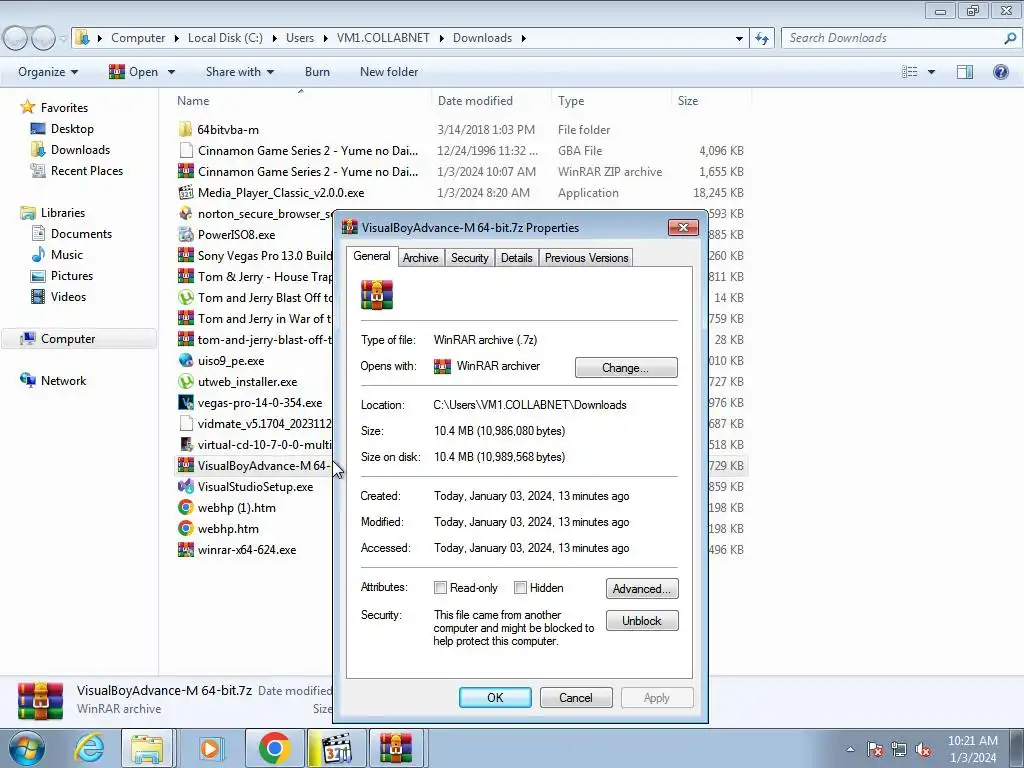Image resolution: width=1024 pixels, height=768 pixels.
Task: Show hidden tray icons arrow
Action: [x=850, y=749]
